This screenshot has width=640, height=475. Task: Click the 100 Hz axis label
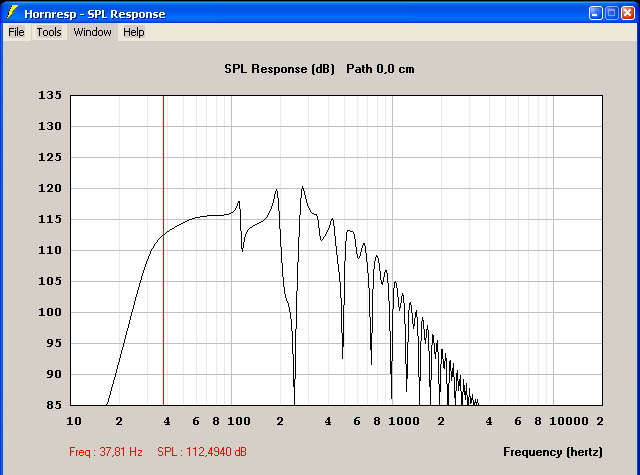click(x=239, y=421)
